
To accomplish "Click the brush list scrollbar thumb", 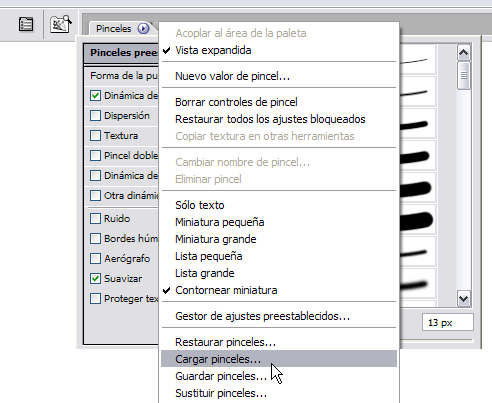I will [464, 75].
